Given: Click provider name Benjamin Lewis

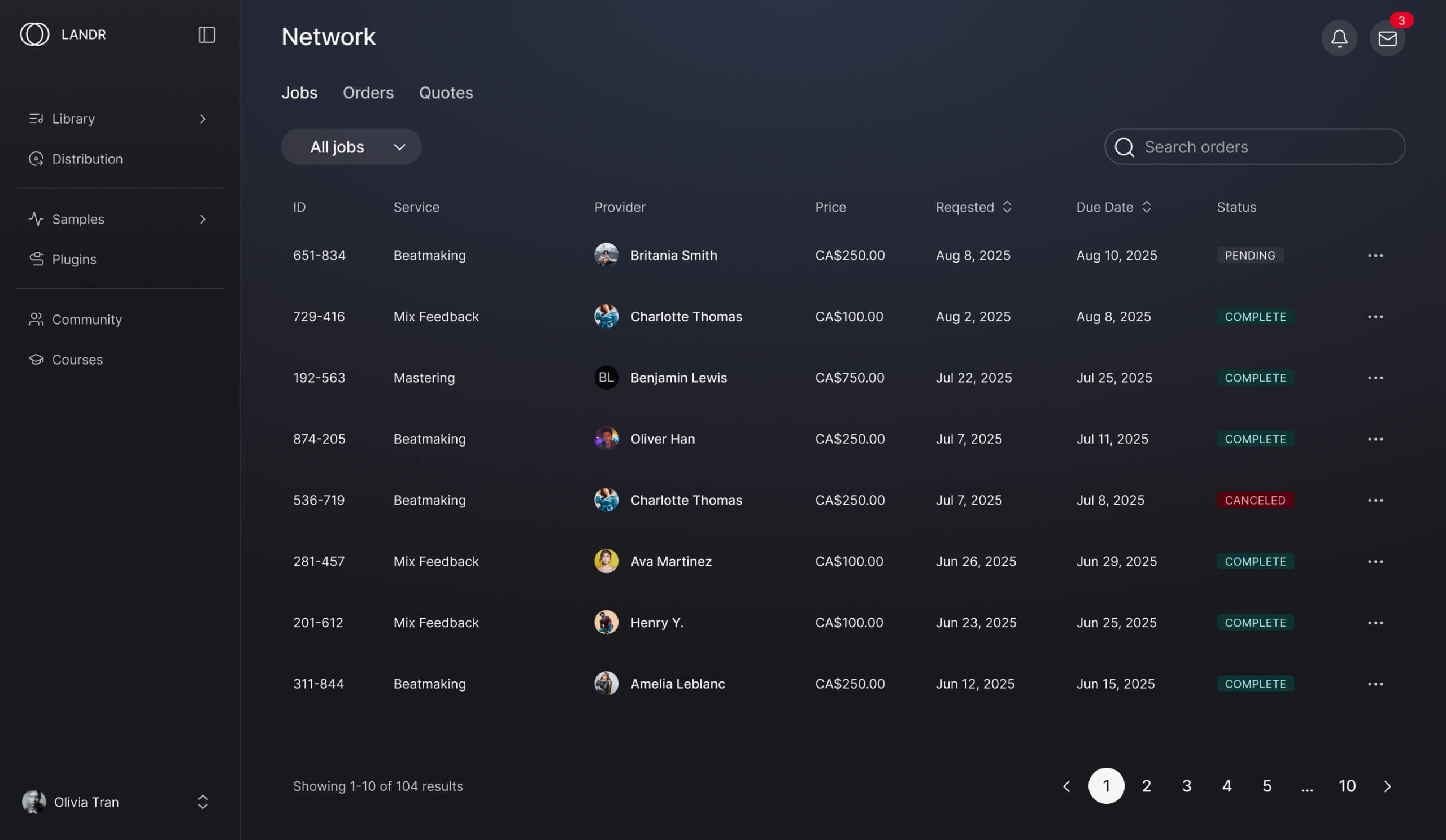Looking at the screenshot, I should [x=678, y=378].
